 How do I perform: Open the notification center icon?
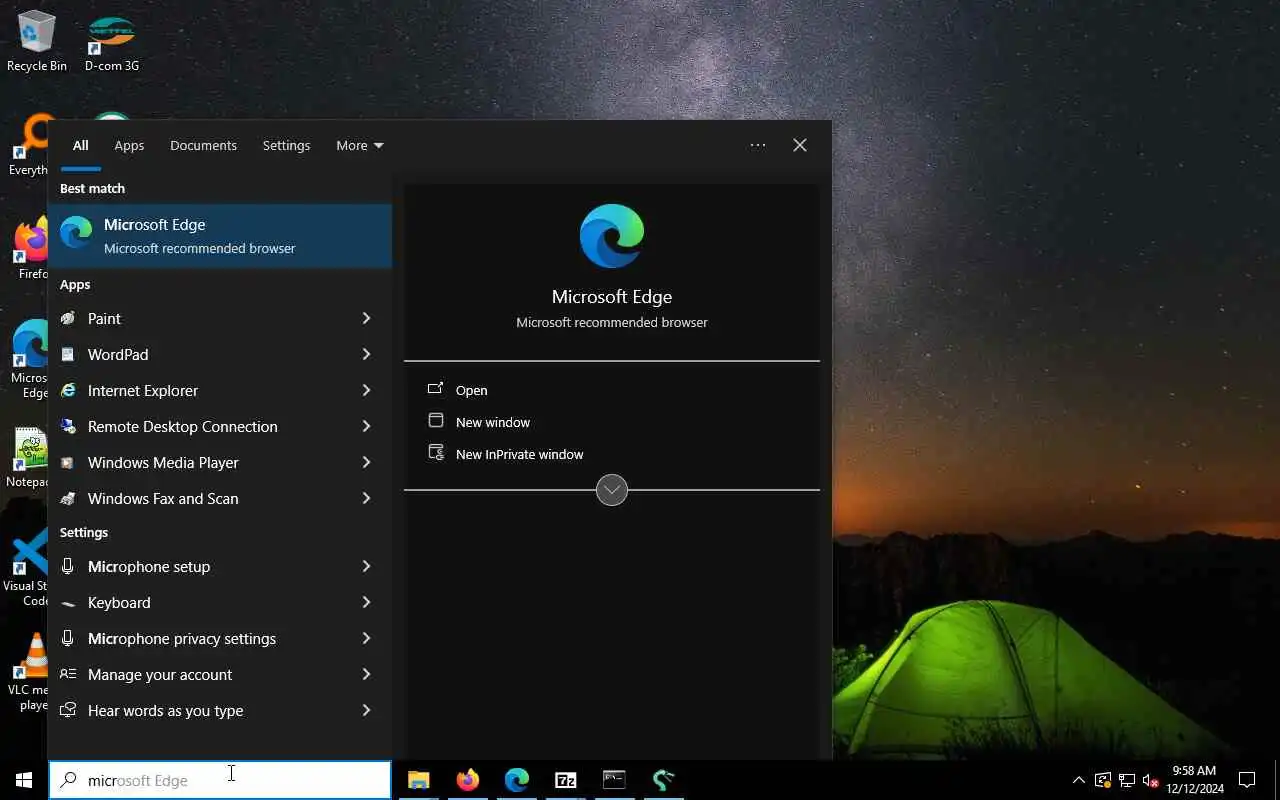1247,780
